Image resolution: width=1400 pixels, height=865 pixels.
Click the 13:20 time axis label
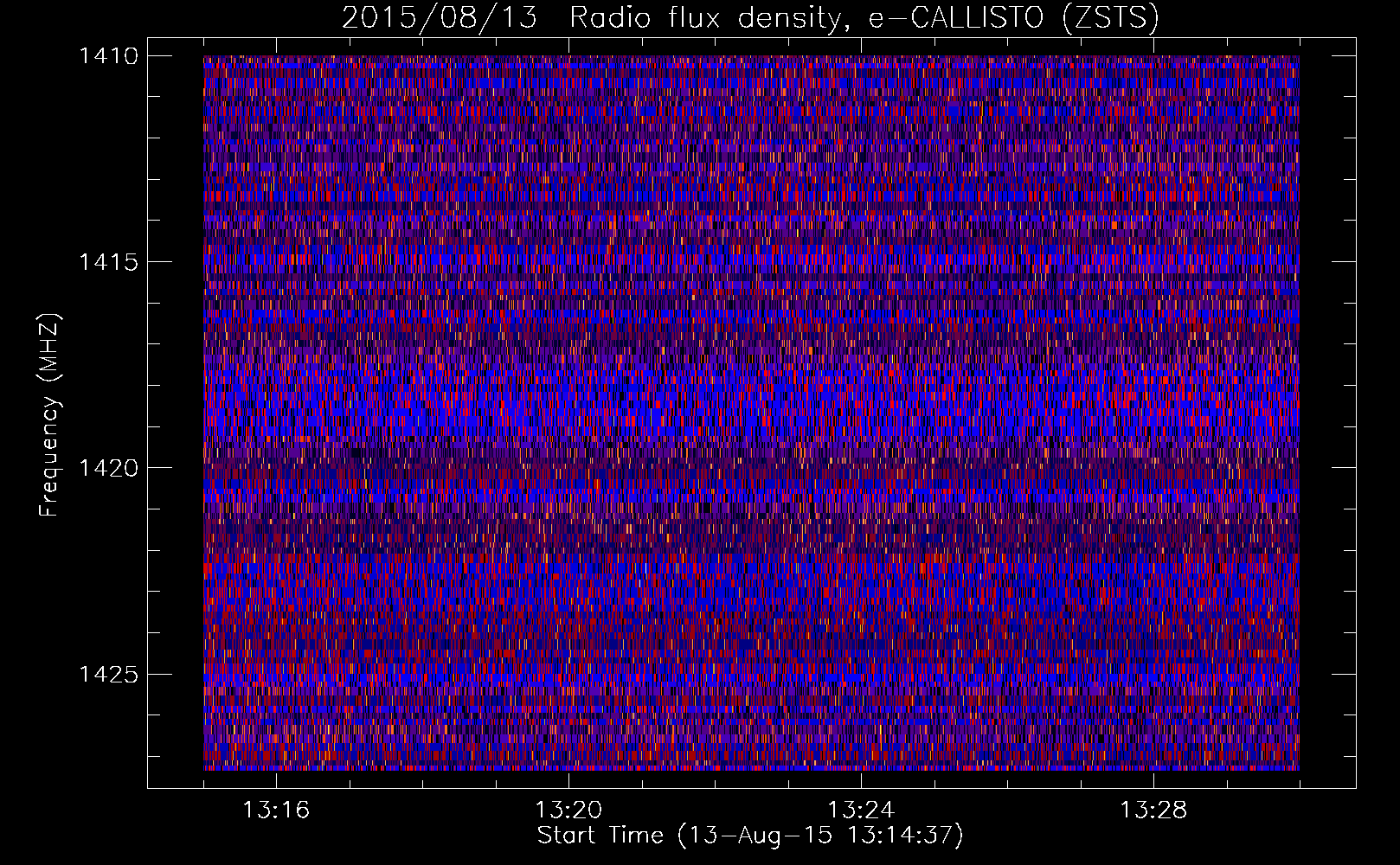(x=568, y=811)
